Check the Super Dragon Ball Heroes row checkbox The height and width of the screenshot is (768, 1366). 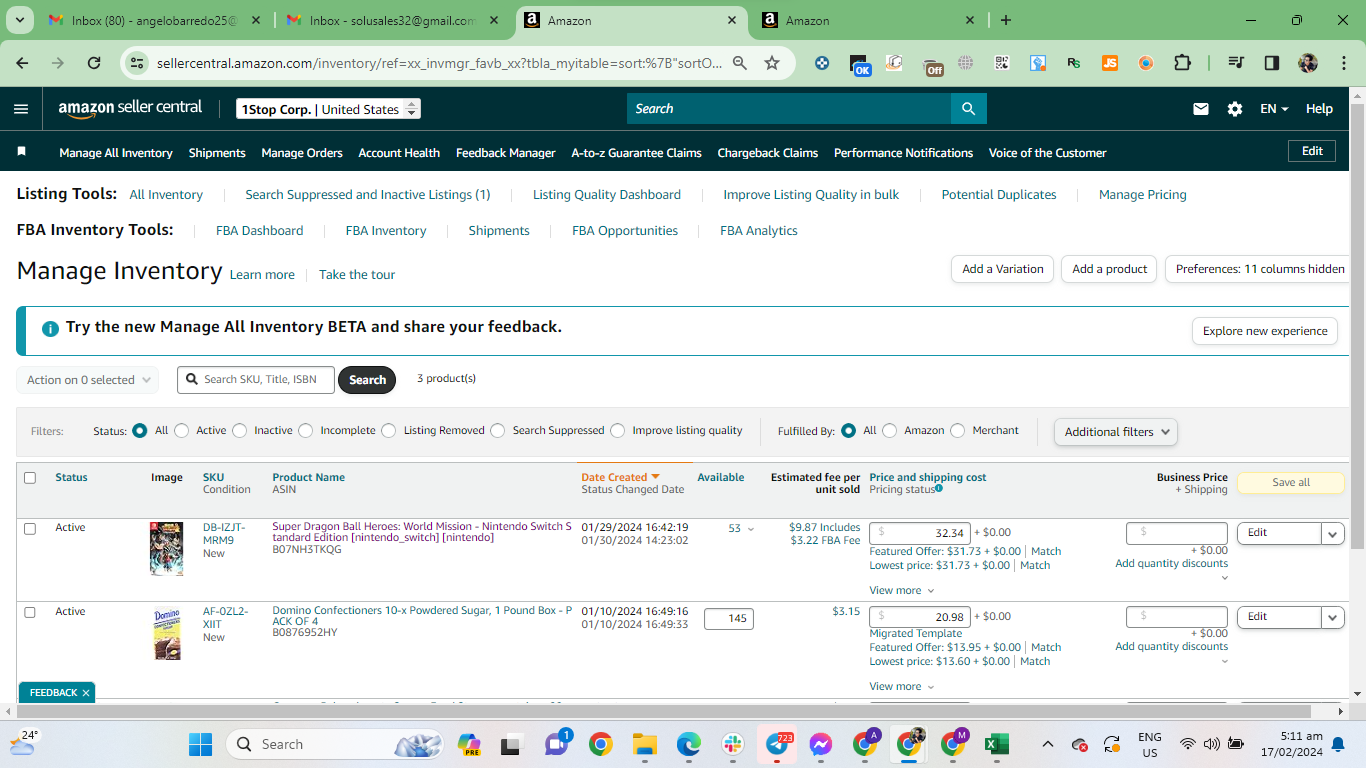click(30, 528)
